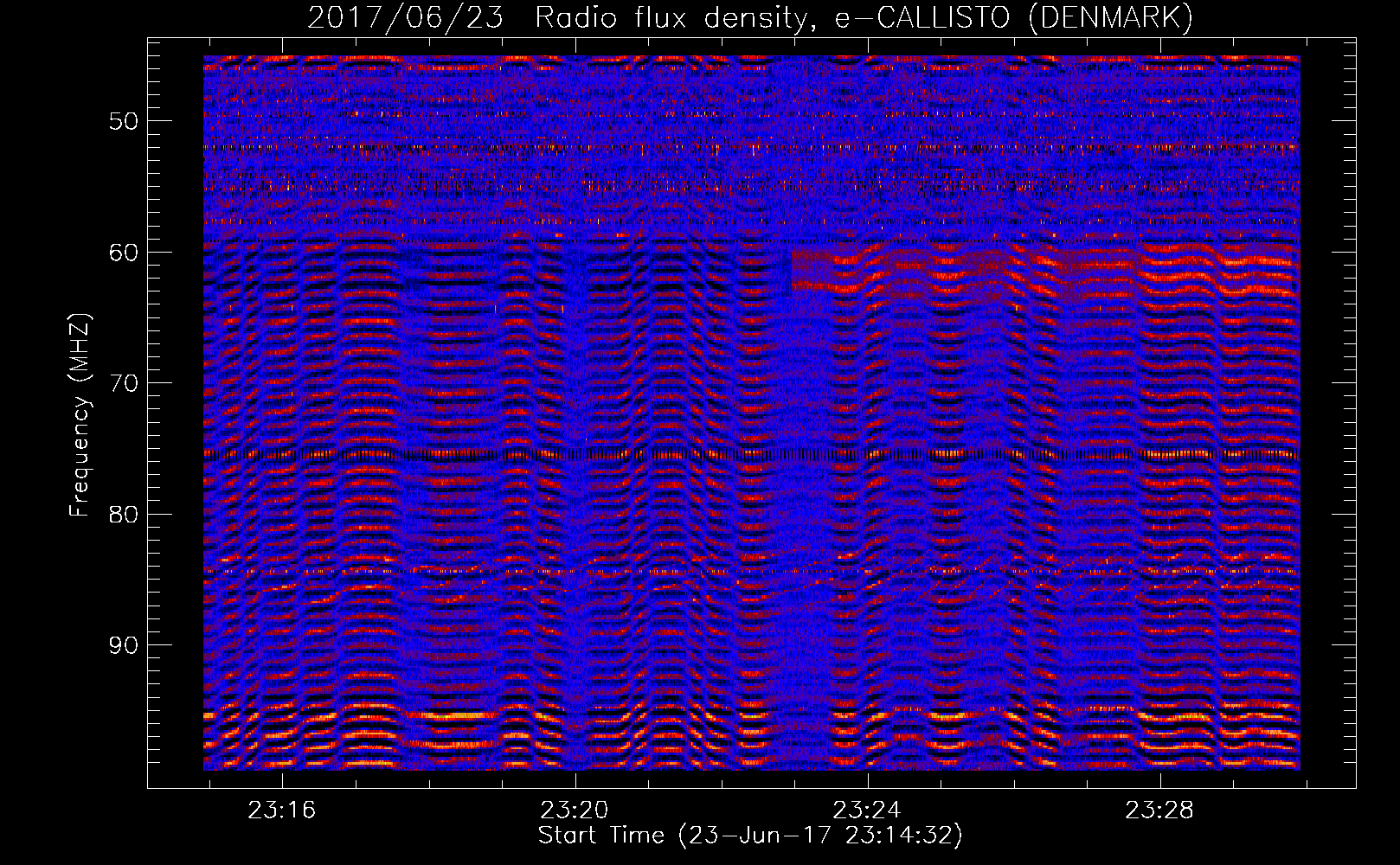Click the '(DENMARK)' station name in title
Screen dimensions: 1400x865
[x=1110, y=17]
